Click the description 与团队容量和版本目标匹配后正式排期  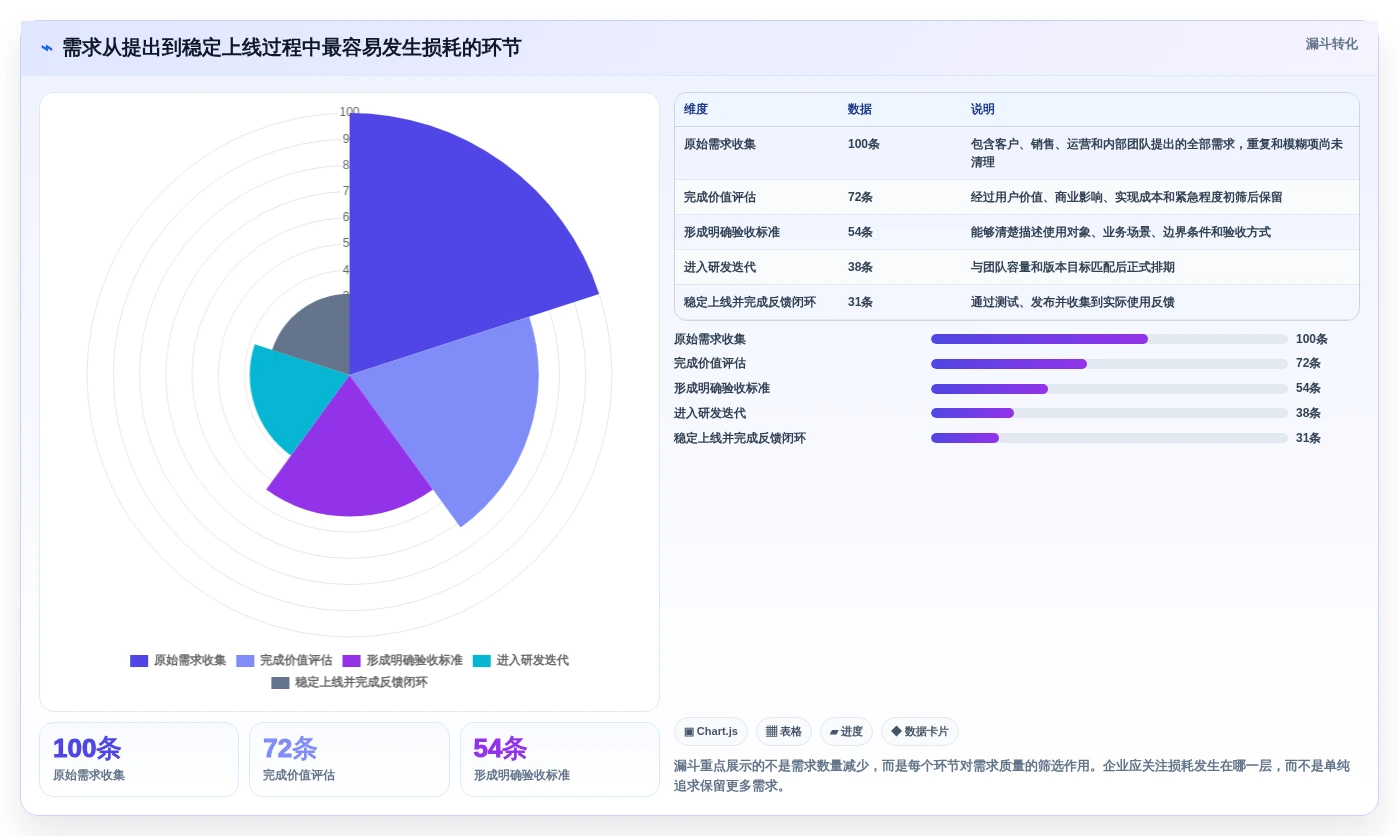[1073, 267]
